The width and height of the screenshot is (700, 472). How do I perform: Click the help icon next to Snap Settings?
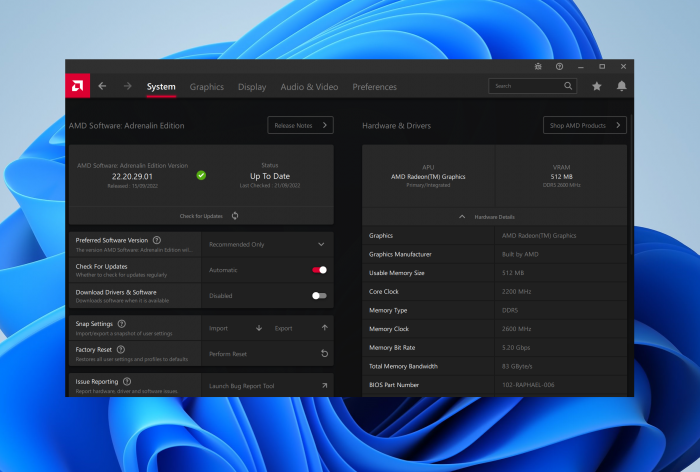click(122, 324)
